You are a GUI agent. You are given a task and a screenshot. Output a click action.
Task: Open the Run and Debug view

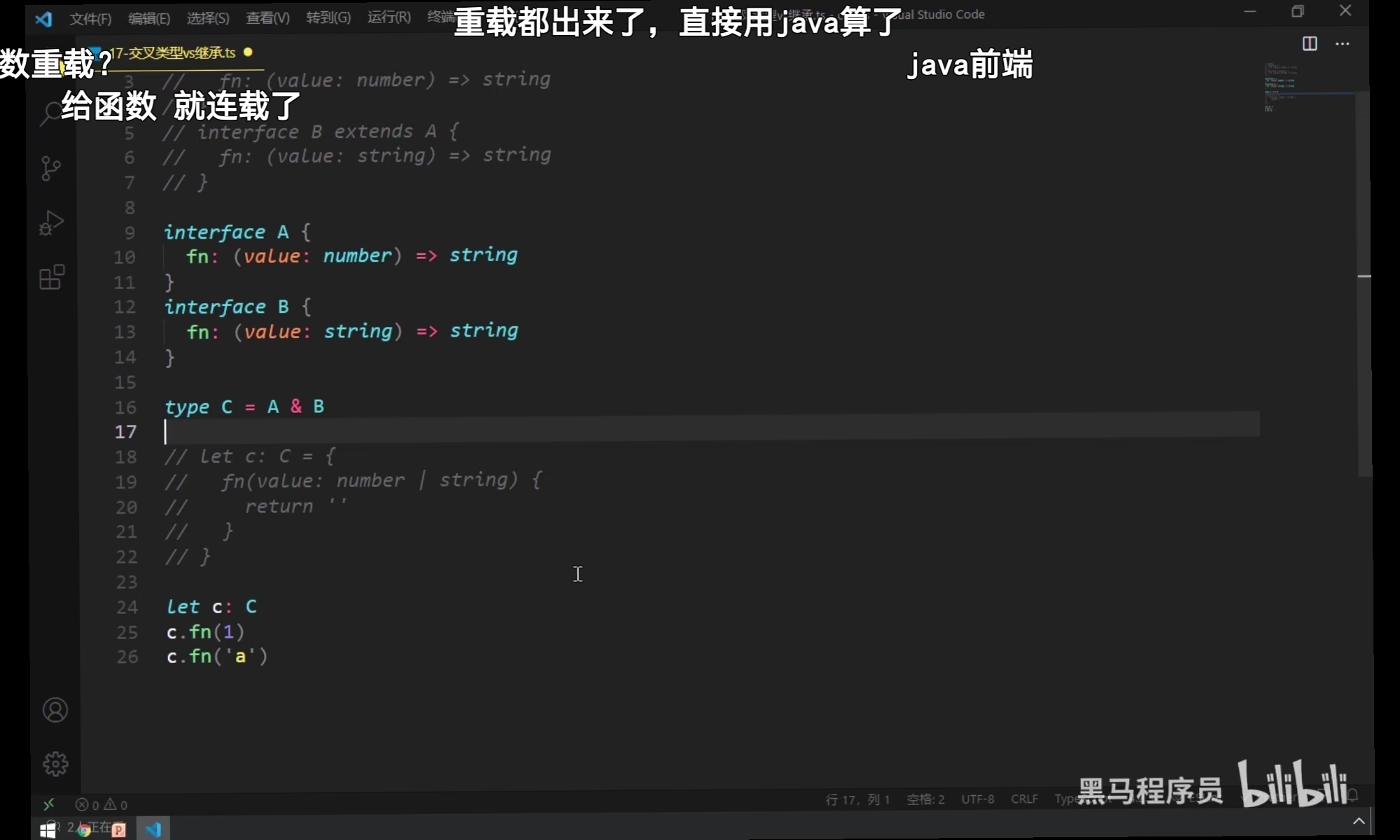[51, 223]
